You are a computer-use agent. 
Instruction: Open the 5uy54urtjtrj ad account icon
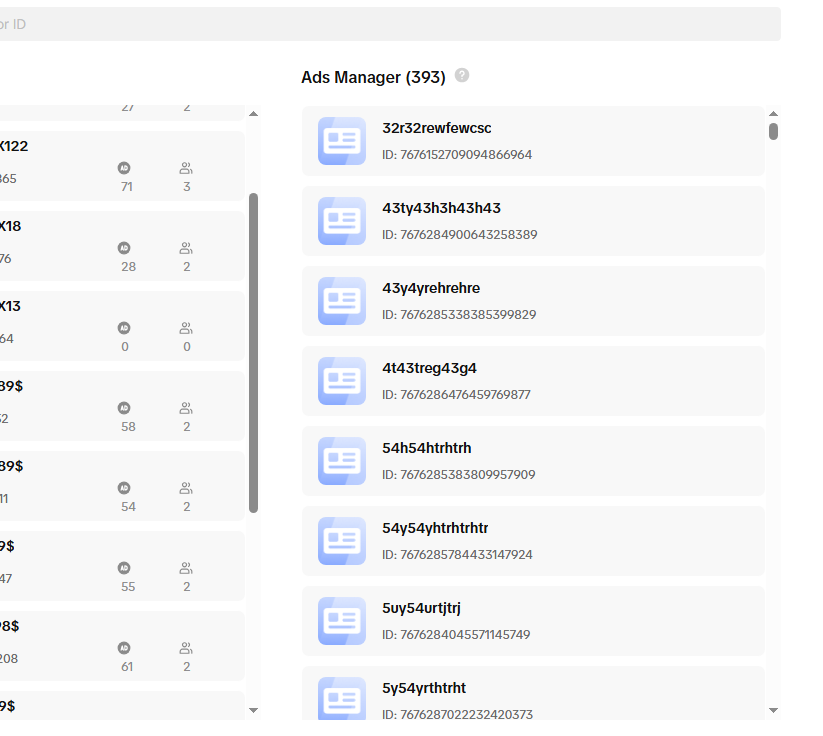pyautogui.click(x=342, y=621)
